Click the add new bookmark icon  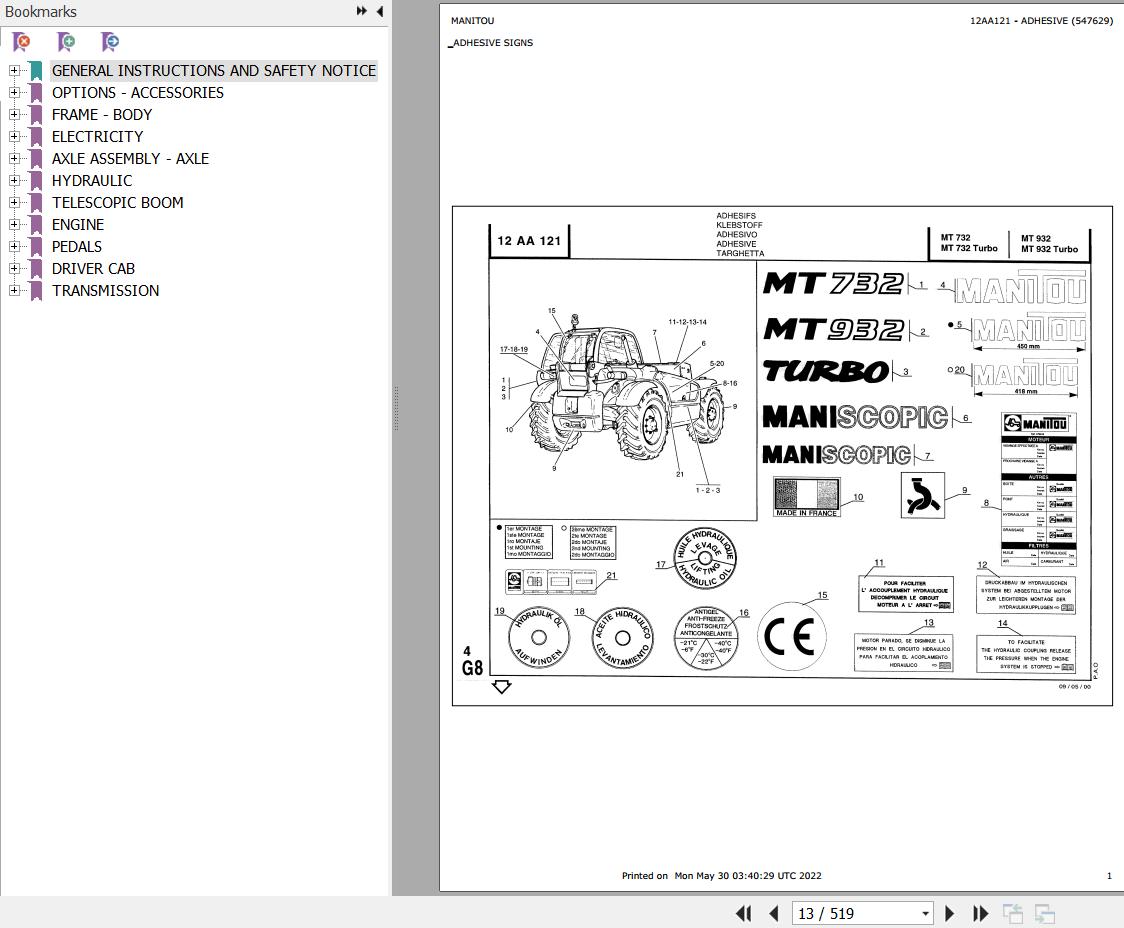tap(66, 42)
